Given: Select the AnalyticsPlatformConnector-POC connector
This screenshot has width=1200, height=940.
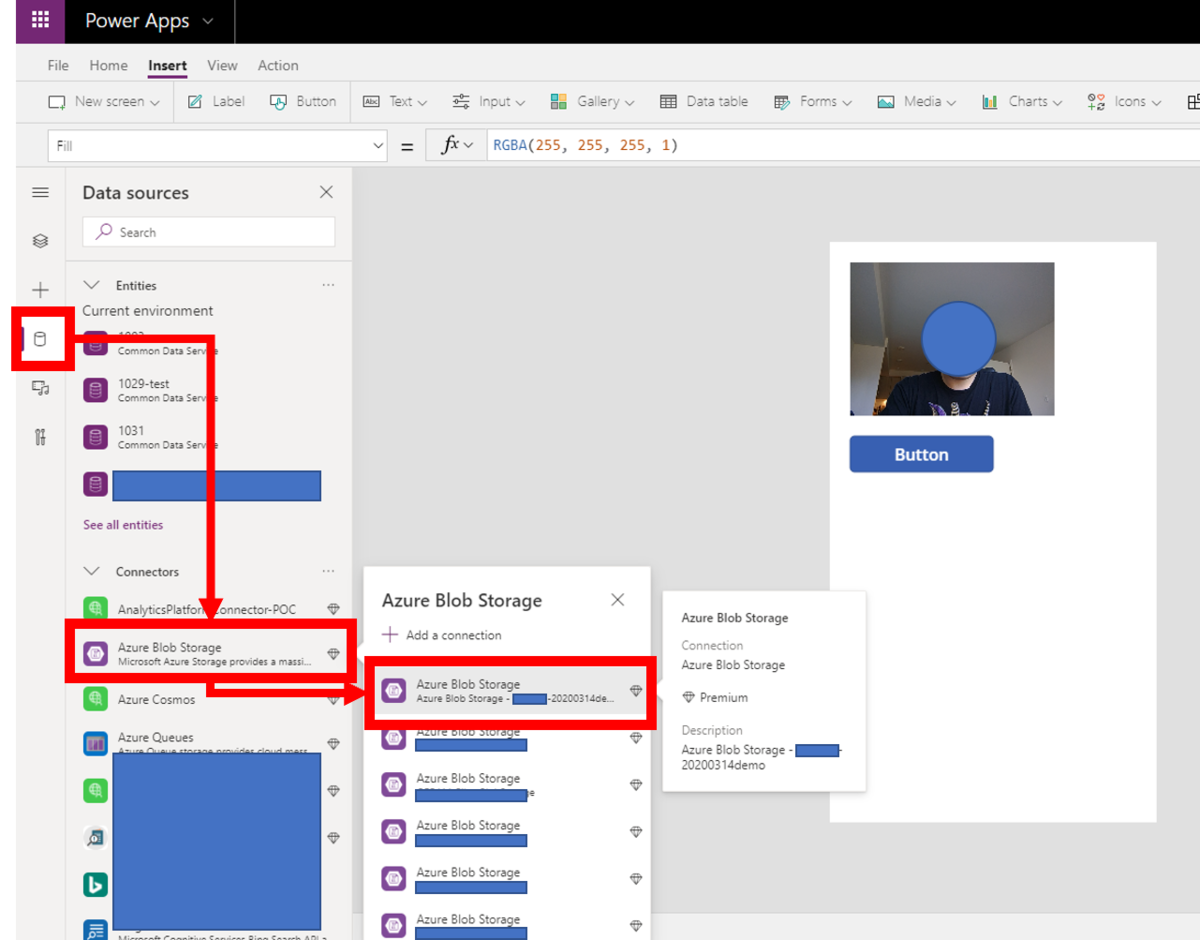Looking at the screenshot, I should coord(210,609).
